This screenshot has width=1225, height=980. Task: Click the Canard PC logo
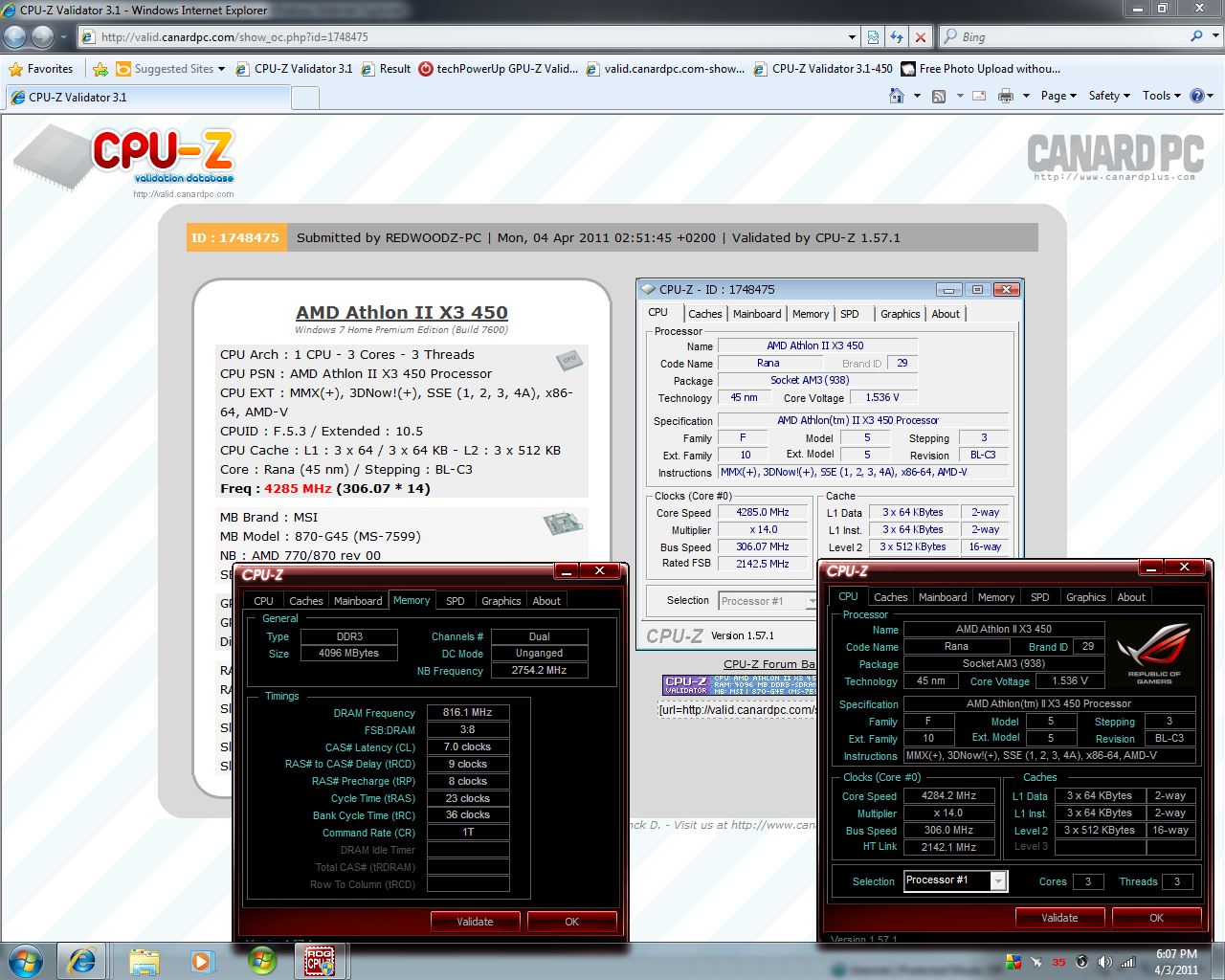[1115, 157]
